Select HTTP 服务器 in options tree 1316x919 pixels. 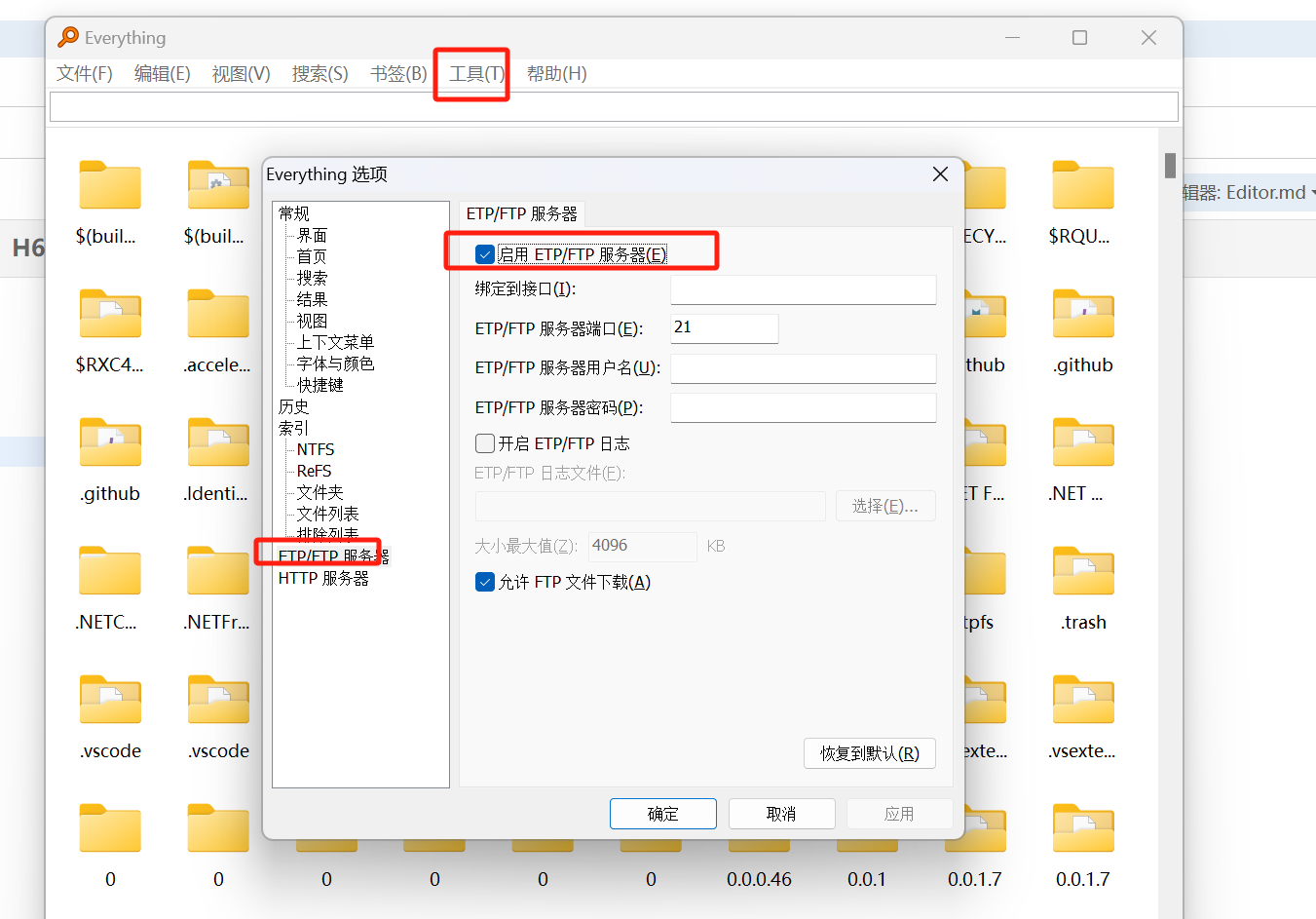click(x=323, y=578)
